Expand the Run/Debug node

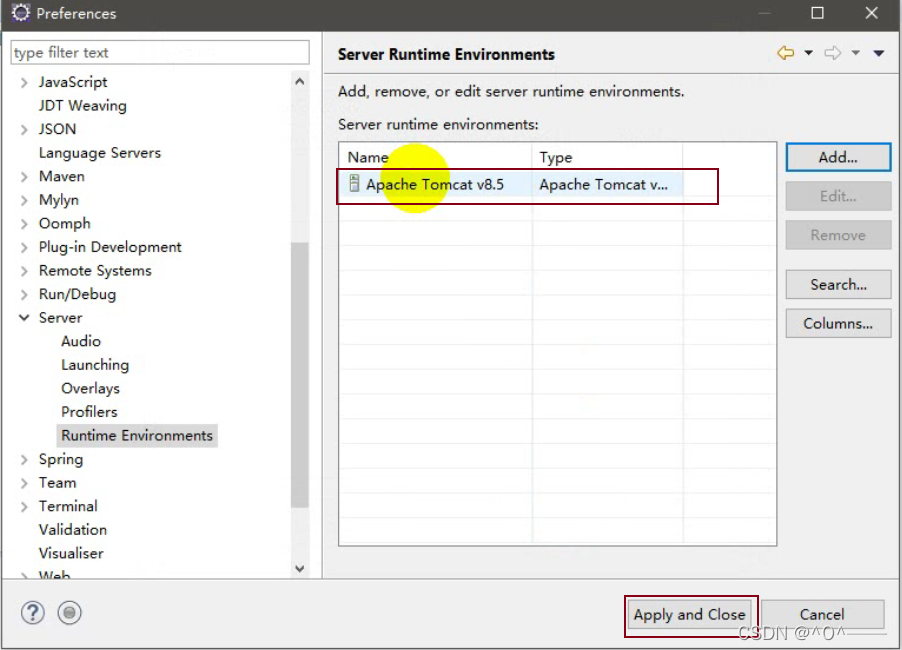[x=24, y=295]
